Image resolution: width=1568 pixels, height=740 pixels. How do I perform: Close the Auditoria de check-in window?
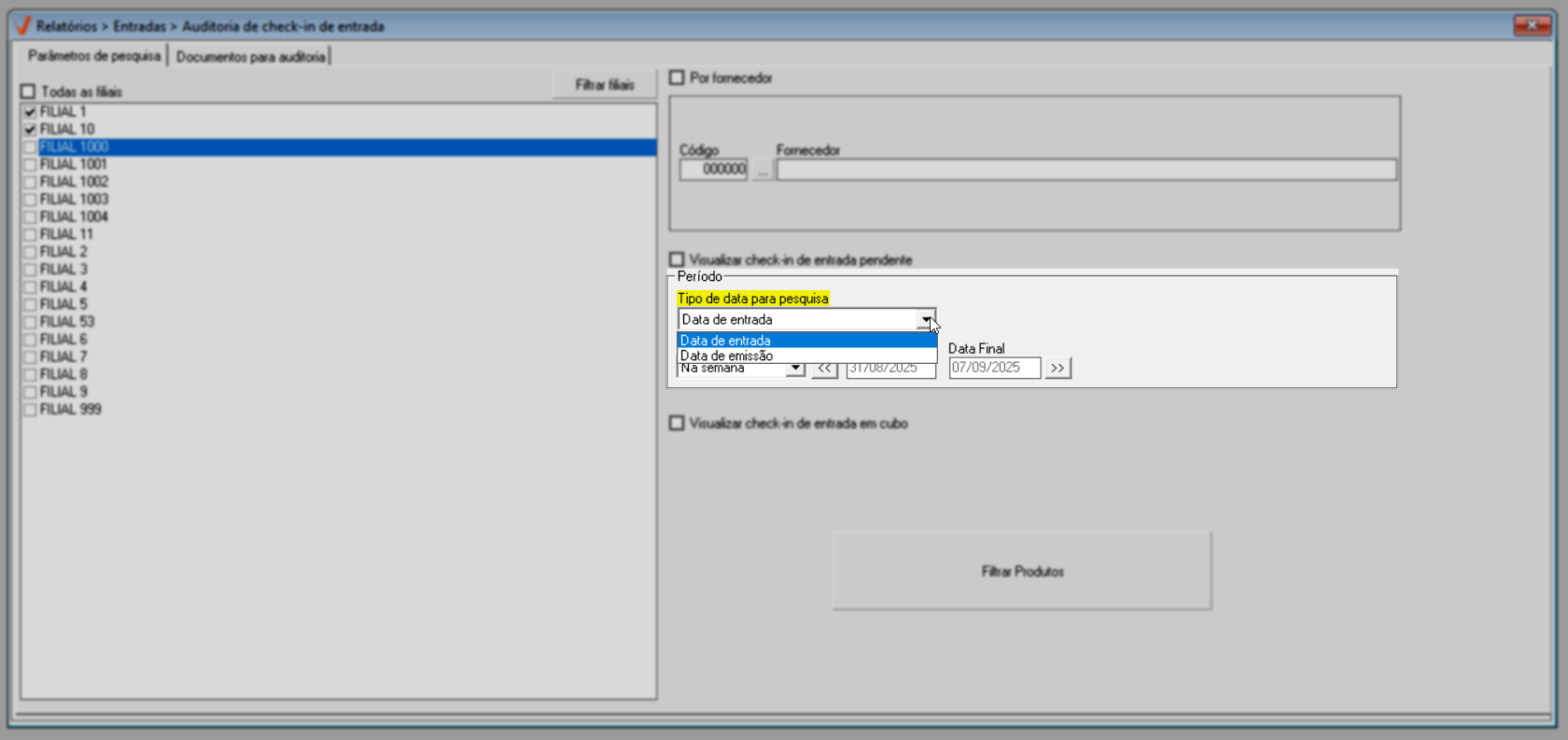tap(1532, 26)
